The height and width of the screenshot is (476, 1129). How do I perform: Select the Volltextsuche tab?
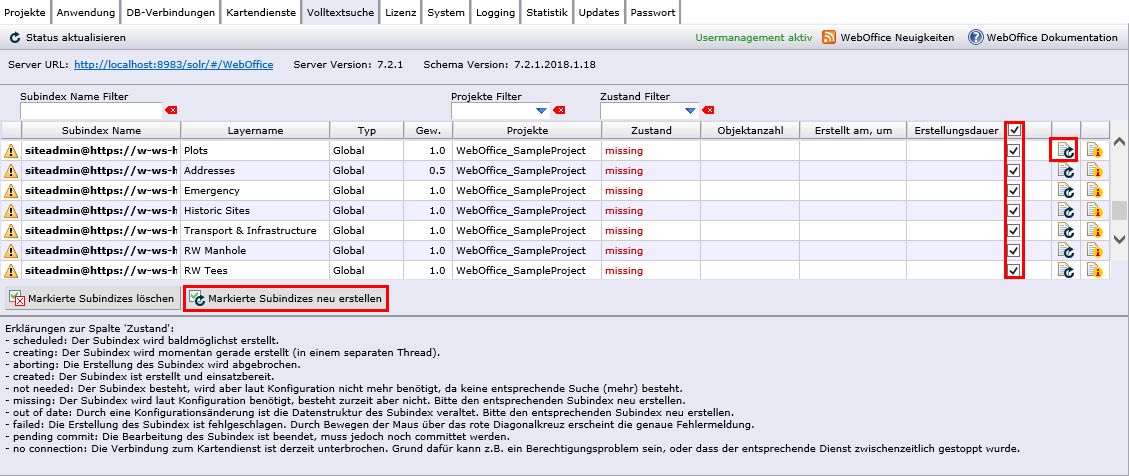(341, 12)
